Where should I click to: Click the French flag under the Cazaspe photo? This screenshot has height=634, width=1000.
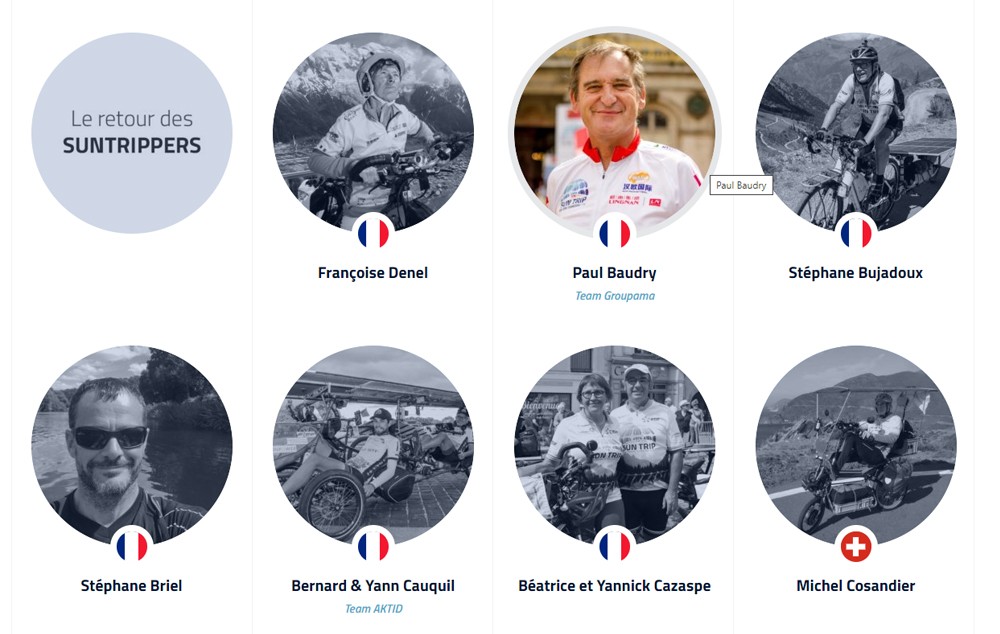614,546
